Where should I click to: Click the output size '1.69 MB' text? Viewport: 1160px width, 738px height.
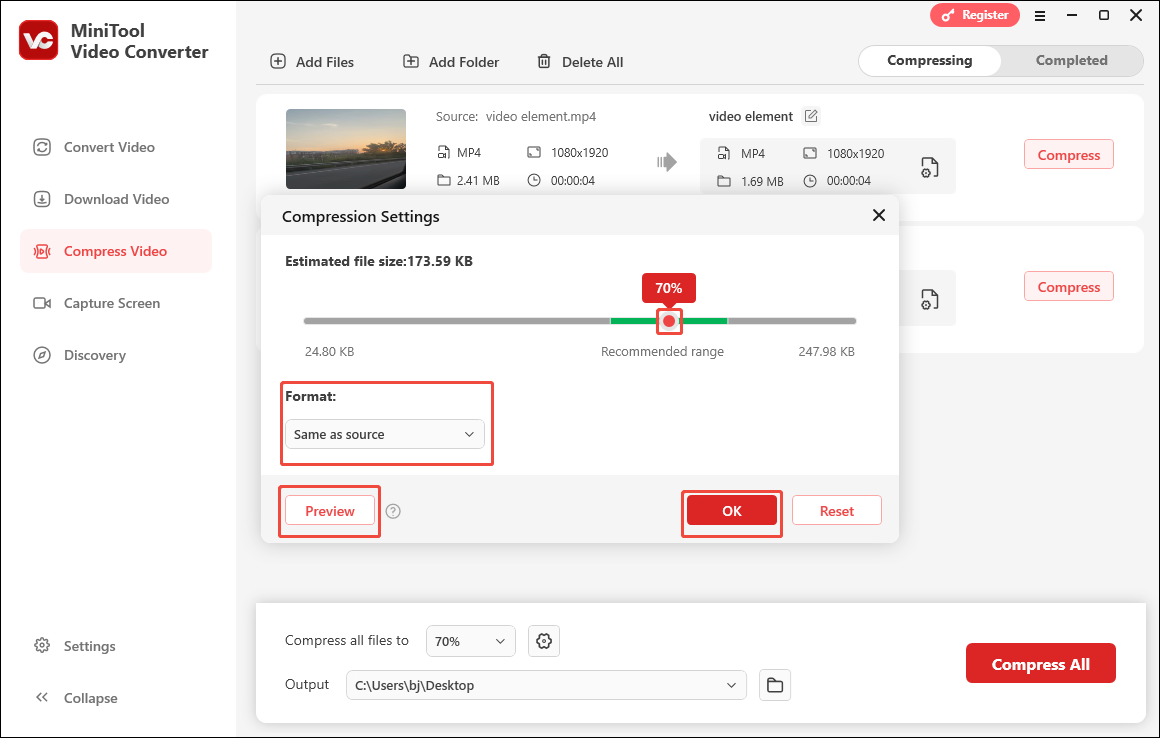coord(762,181)
